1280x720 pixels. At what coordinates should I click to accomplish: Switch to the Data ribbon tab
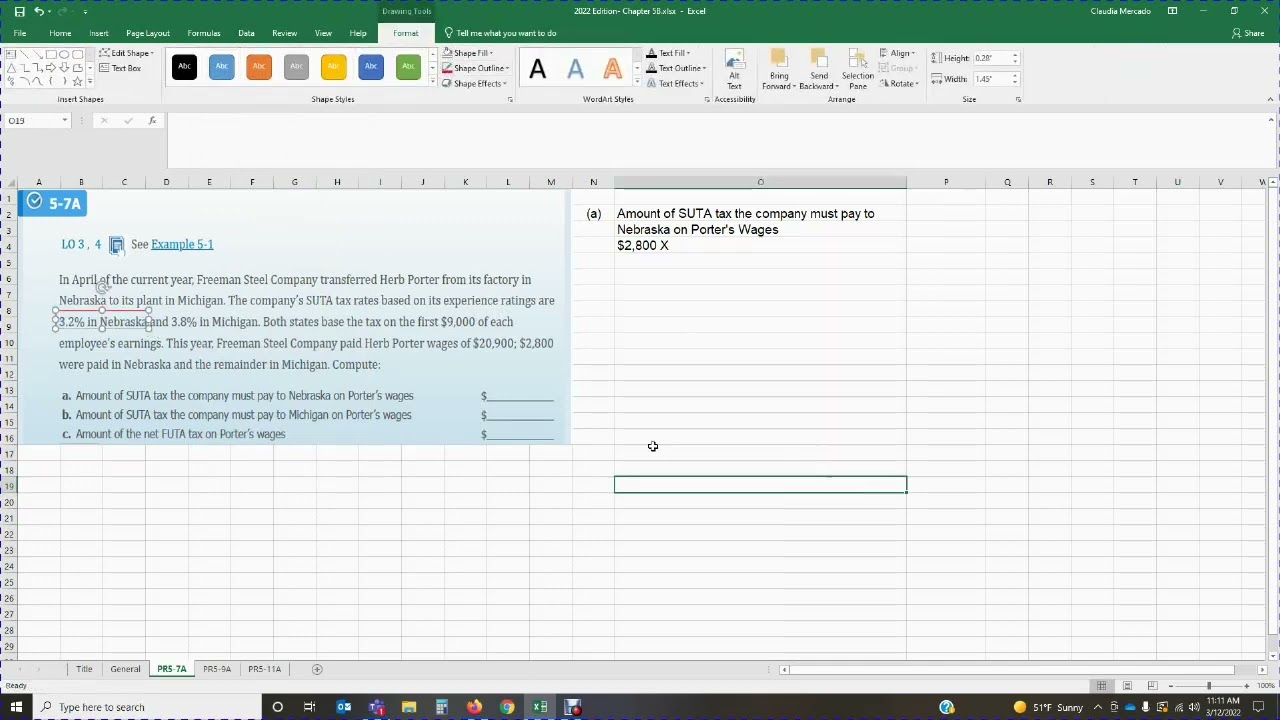click(246, 33)
